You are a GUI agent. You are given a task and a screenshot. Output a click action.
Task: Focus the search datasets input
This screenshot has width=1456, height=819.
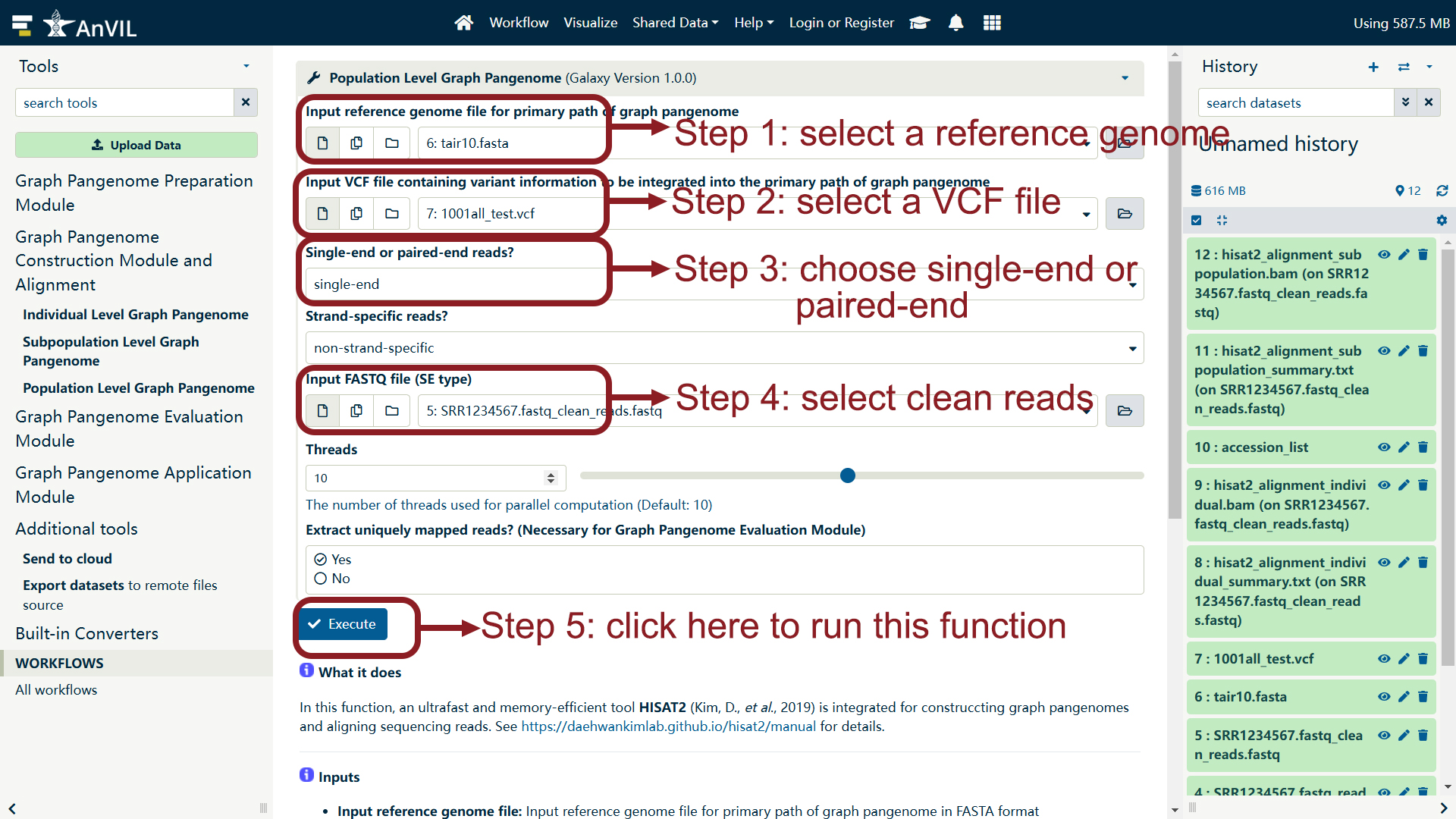[x=1296, y=102]
